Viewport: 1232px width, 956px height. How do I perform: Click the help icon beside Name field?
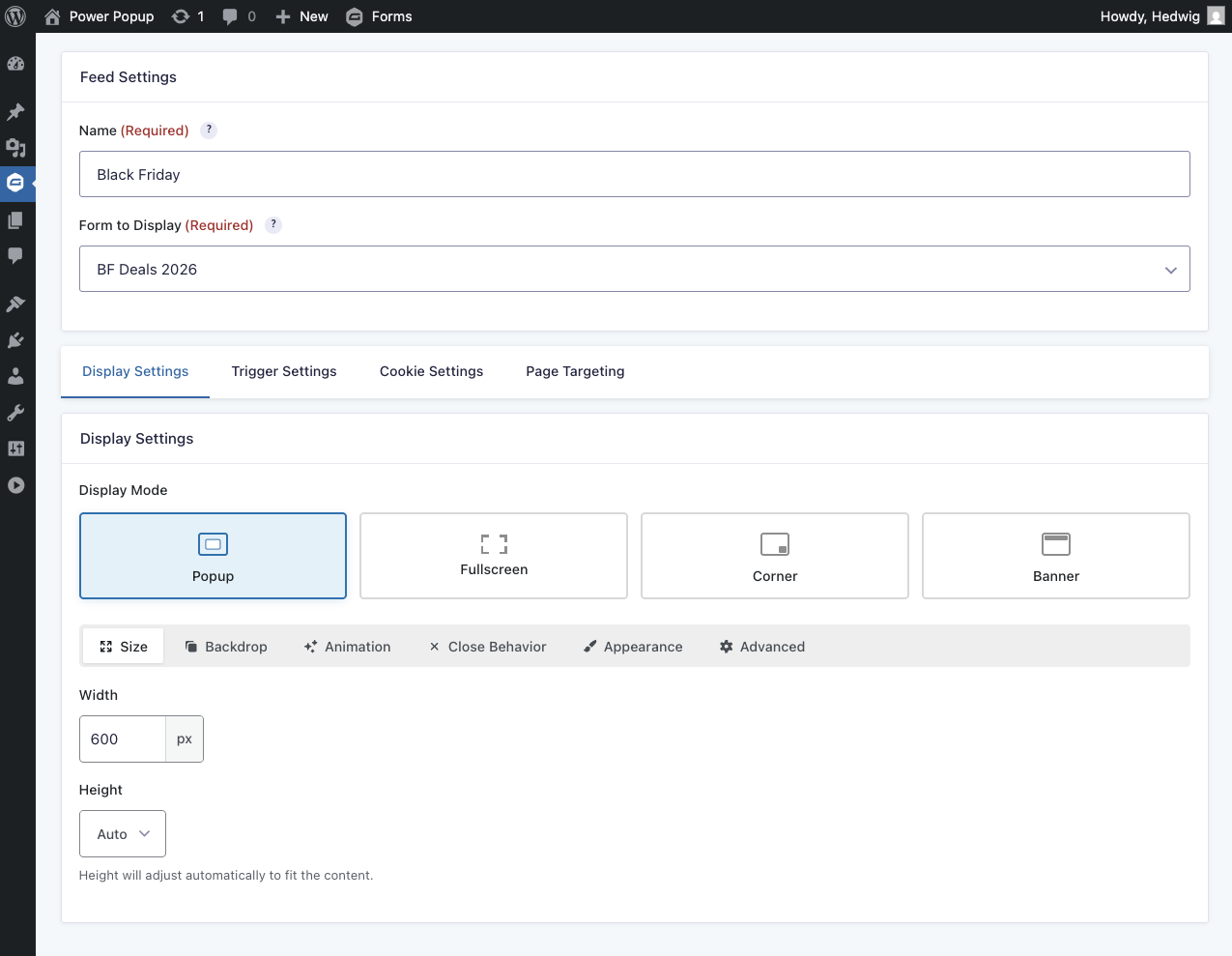point(209,130)
